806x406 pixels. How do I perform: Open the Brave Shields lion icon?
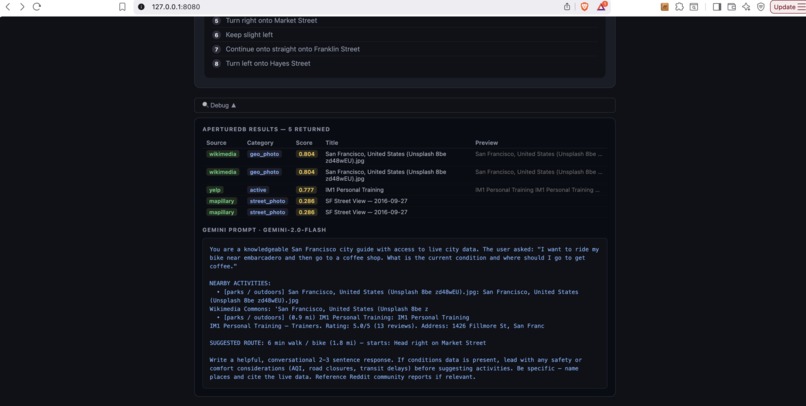coord(584,7)
